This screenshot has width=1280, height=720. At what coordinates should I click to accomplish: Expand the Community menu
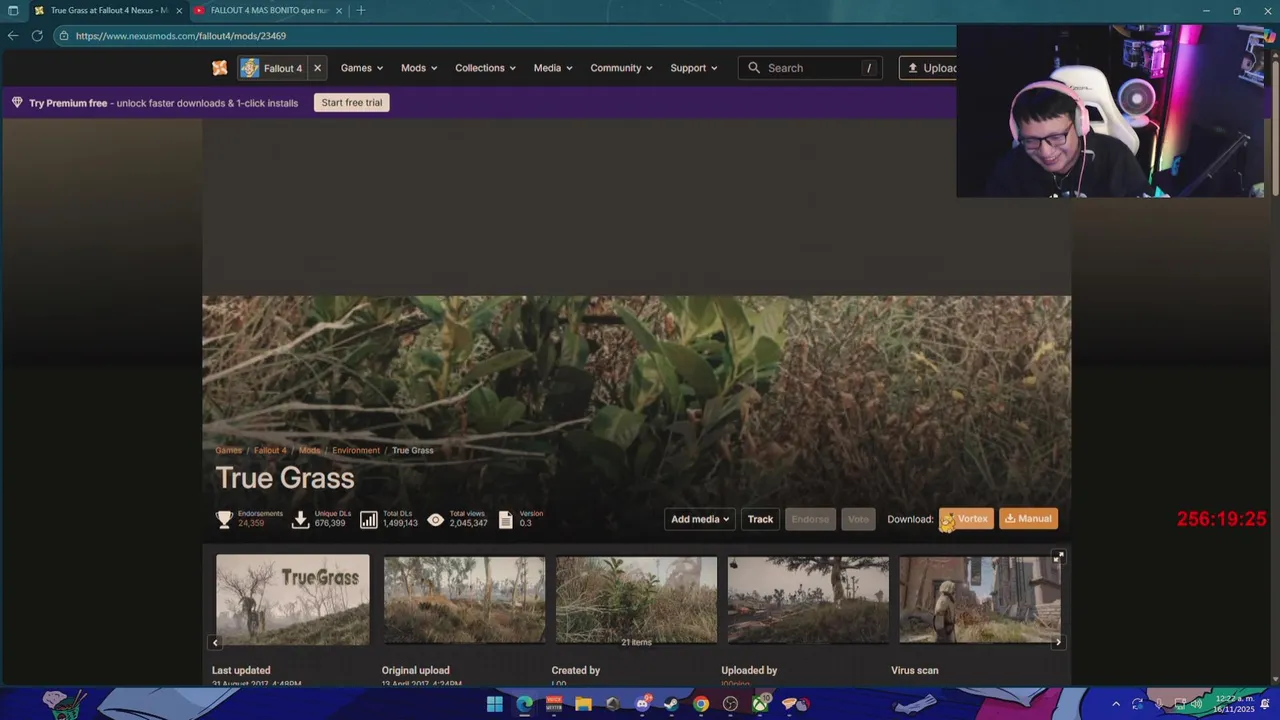(621, 68)
